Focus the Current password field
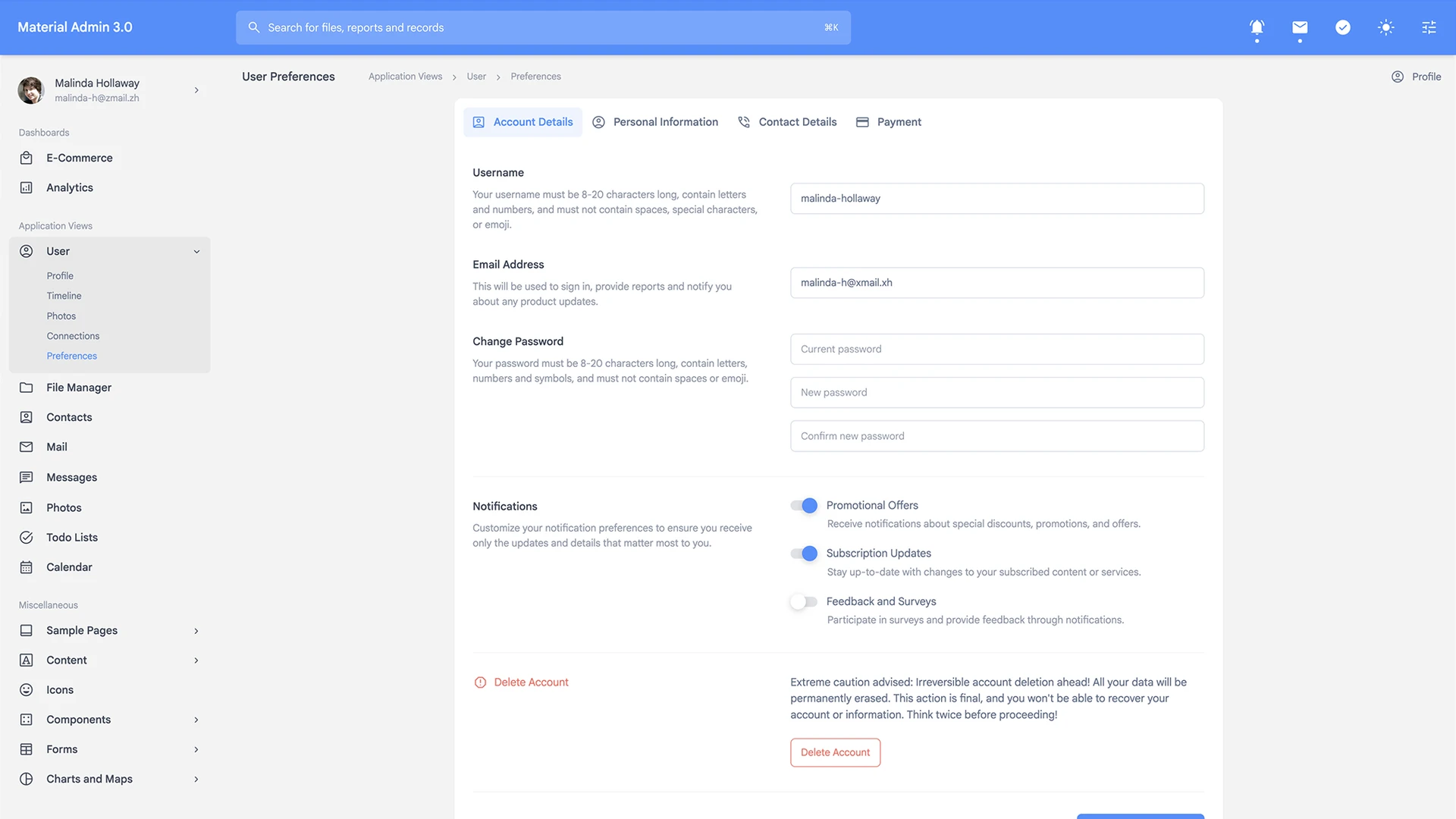 (x=996, y=350)
